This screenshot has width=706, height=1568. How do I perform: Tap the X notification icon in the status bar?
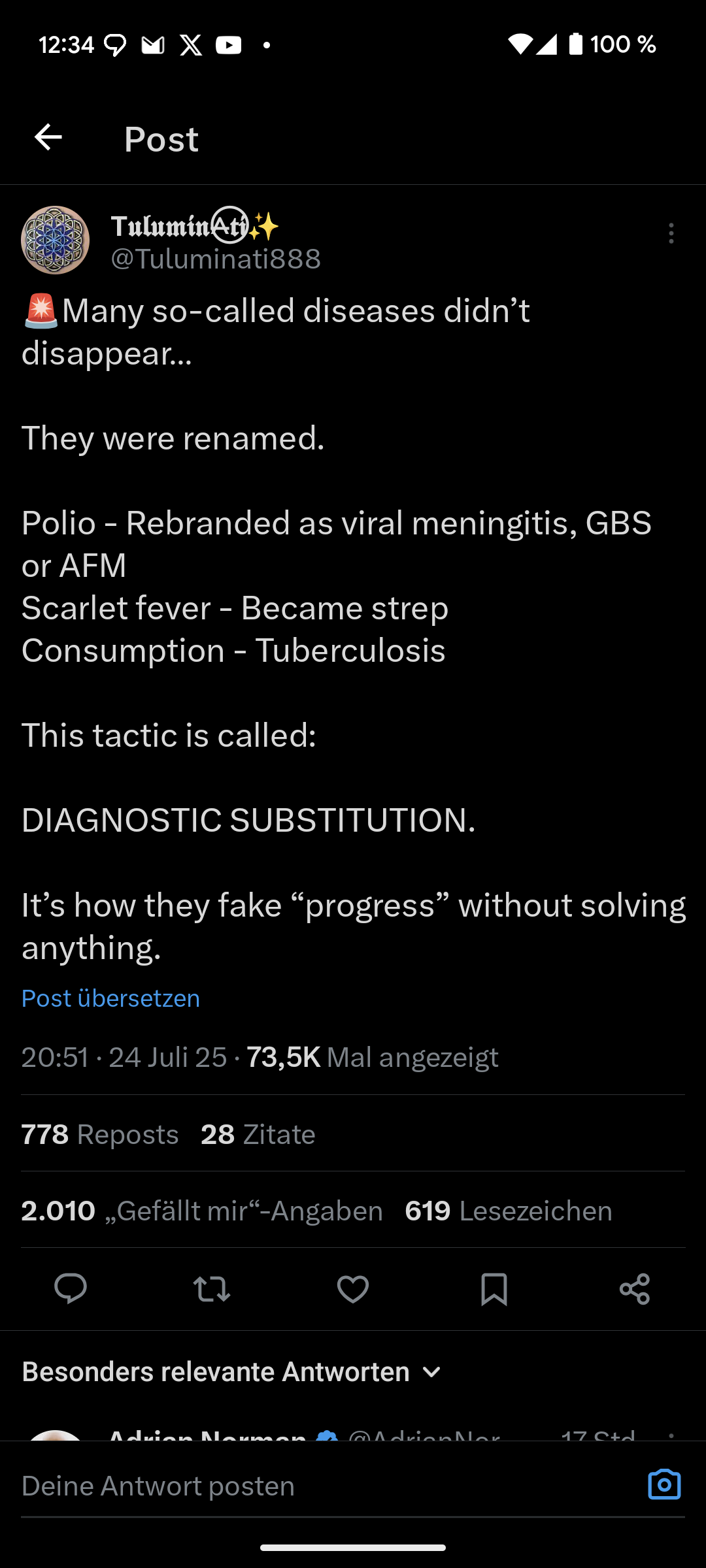tap(191, 45)
